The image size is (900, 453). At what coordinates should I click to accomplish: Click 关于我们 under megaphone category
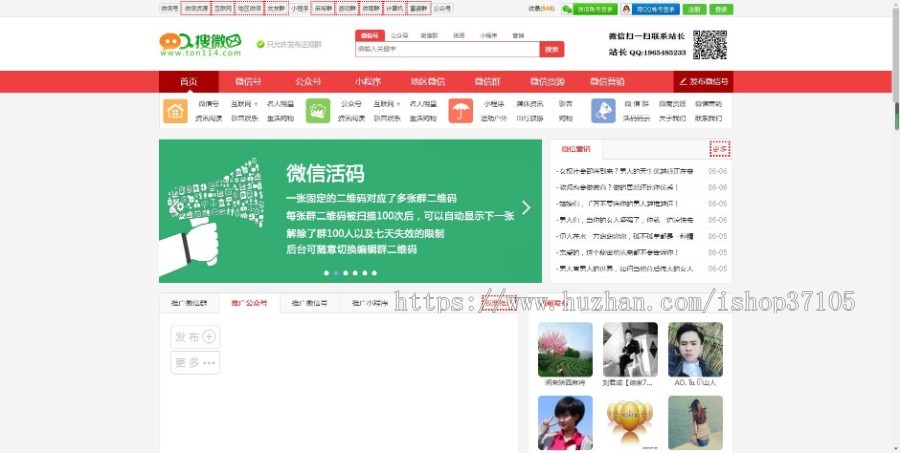[672, 118]
